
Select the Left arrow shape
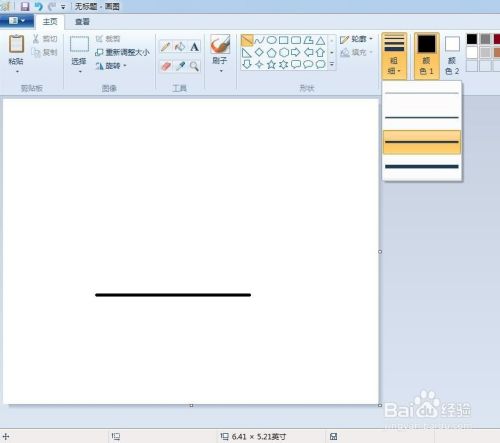coord(308,52)
